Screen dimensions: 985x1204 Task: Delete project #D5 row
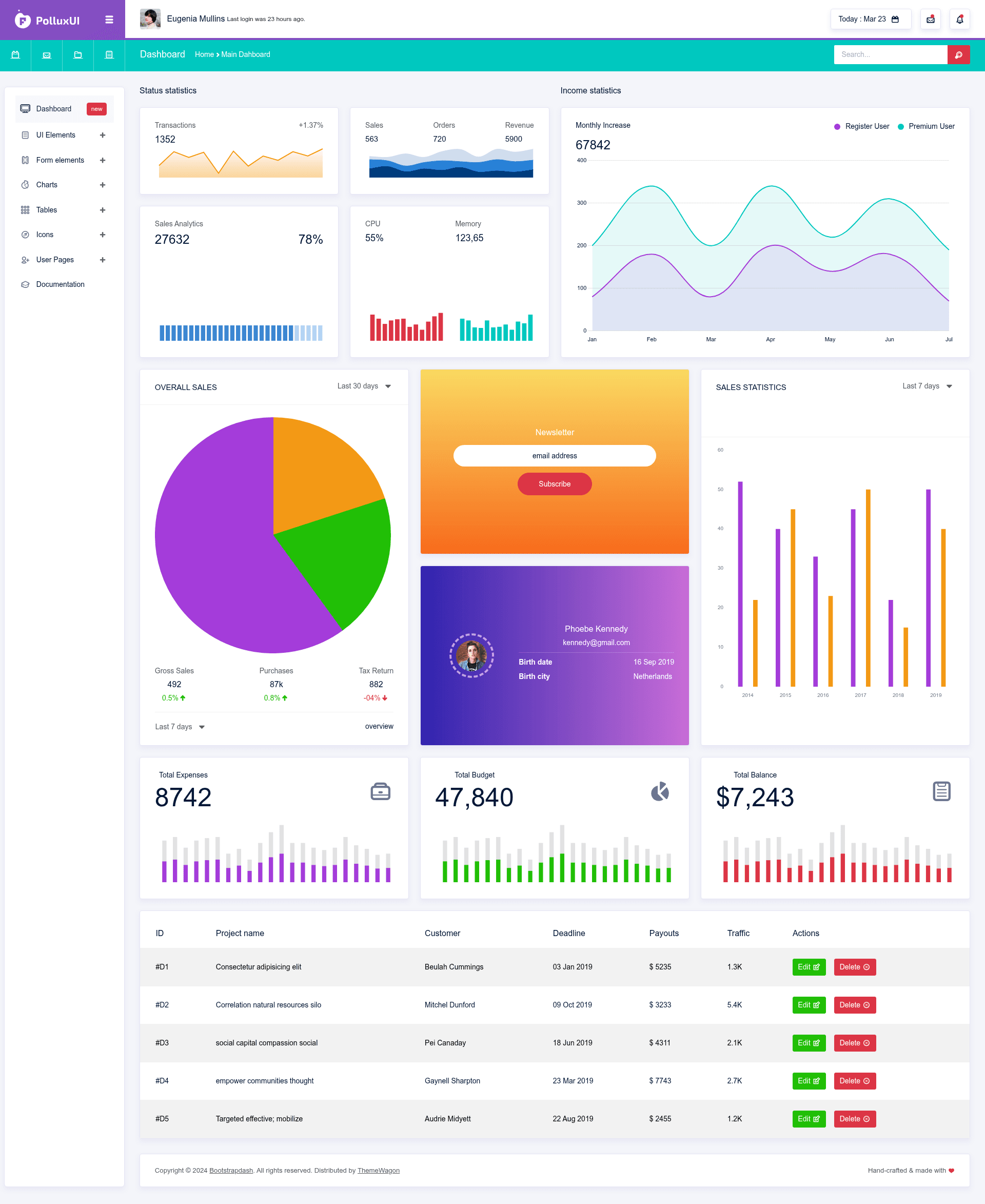pos(855,1119)
